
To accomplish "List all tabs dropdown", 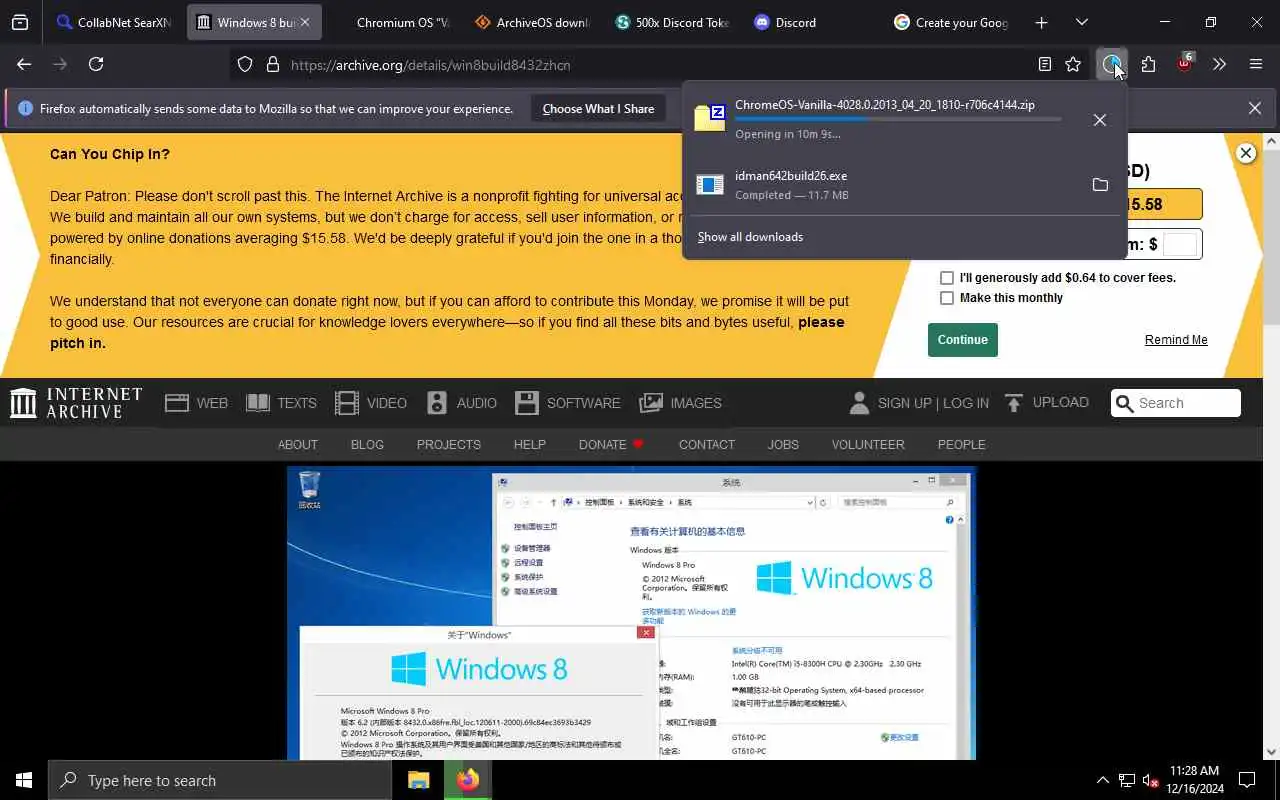I will [x=1081, y=22].
